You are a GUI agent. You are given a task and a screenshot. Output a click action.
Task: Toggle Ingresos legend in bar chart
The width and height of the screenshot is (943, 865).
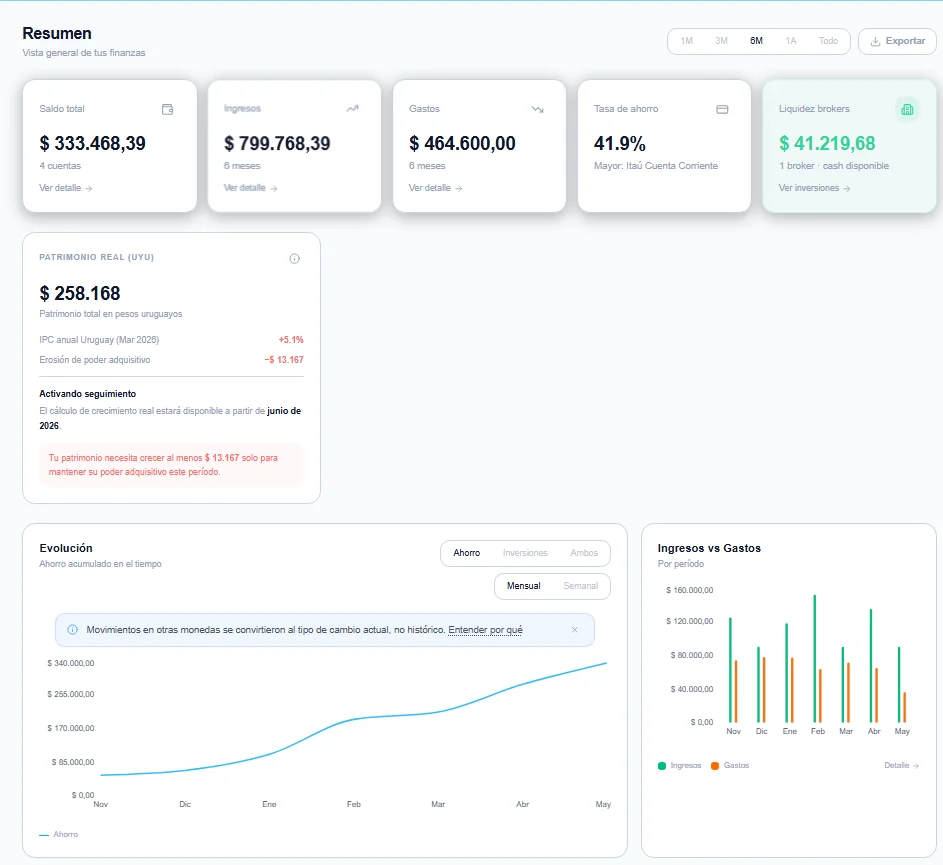(680, 766)
